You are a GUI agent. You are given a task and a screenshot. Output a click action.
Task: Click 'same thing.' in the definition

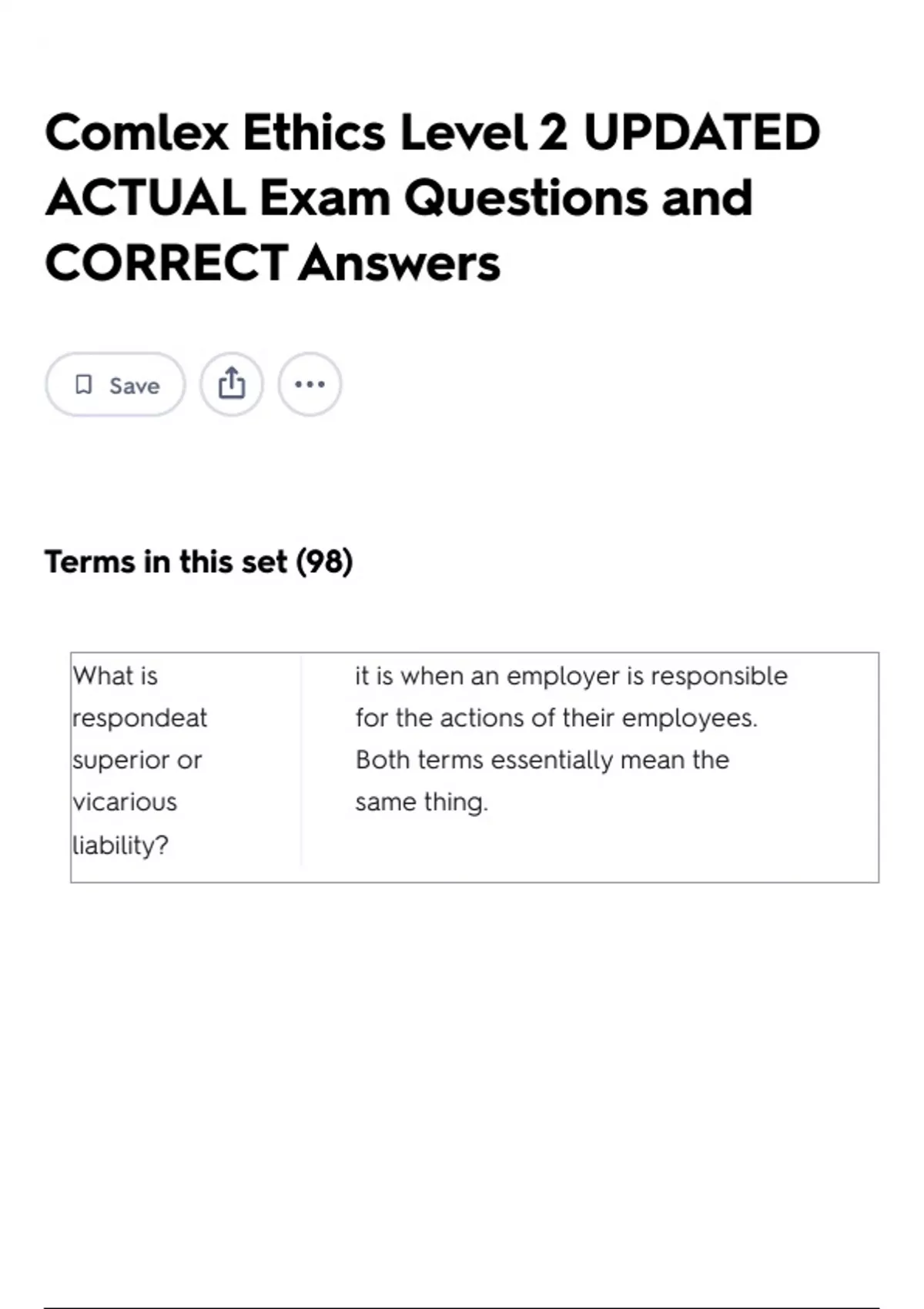(421, 802)
